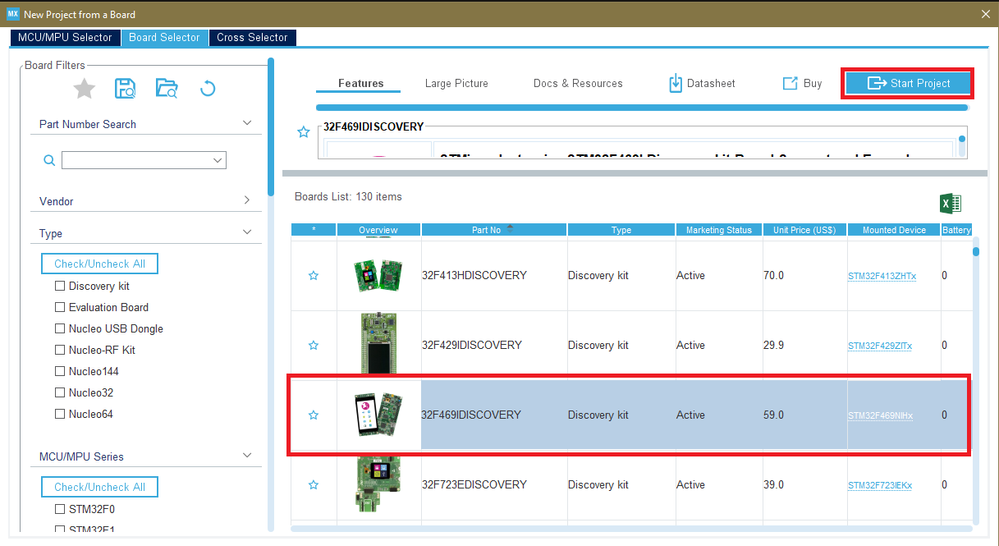This screenshot has width=999, height=546.
Task: Check the Discovery kit type filter
Action: tap(60, 286)
